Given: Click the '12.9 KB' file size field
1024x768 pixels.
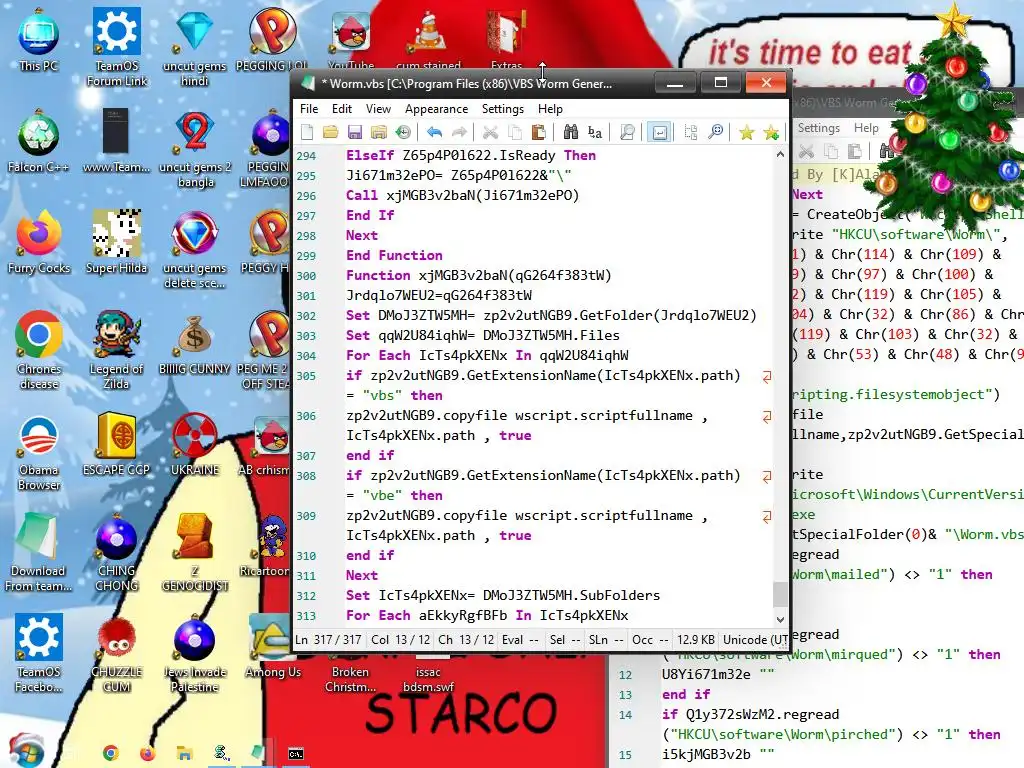Looking at the screenshot, I should [696, 639].
